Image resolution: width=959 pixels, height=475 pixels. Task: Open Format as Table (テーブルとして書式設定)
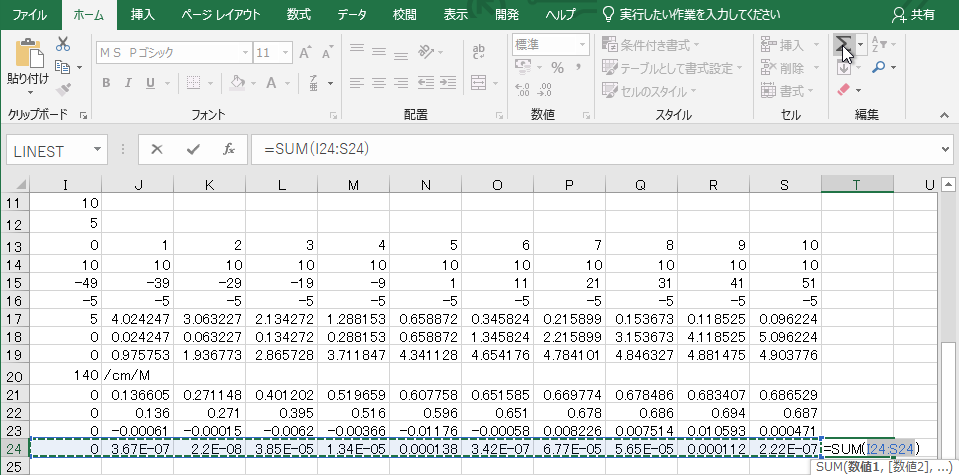[672, 68]
